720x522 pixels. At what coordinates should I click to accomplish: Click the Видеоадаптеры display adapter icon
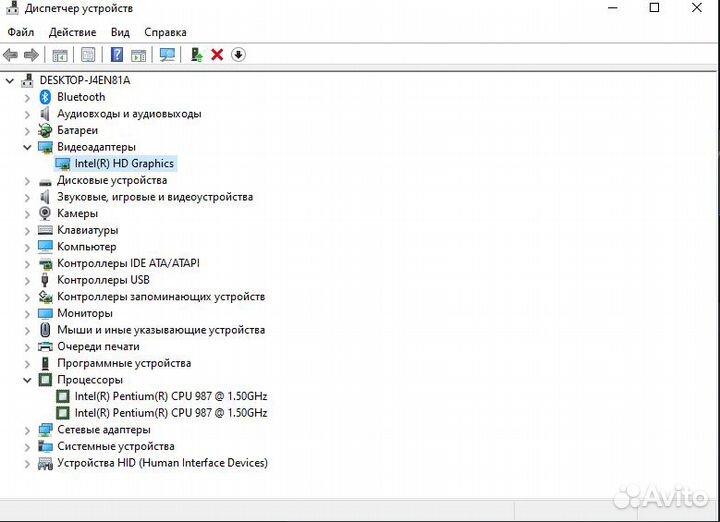coord(45,147)
